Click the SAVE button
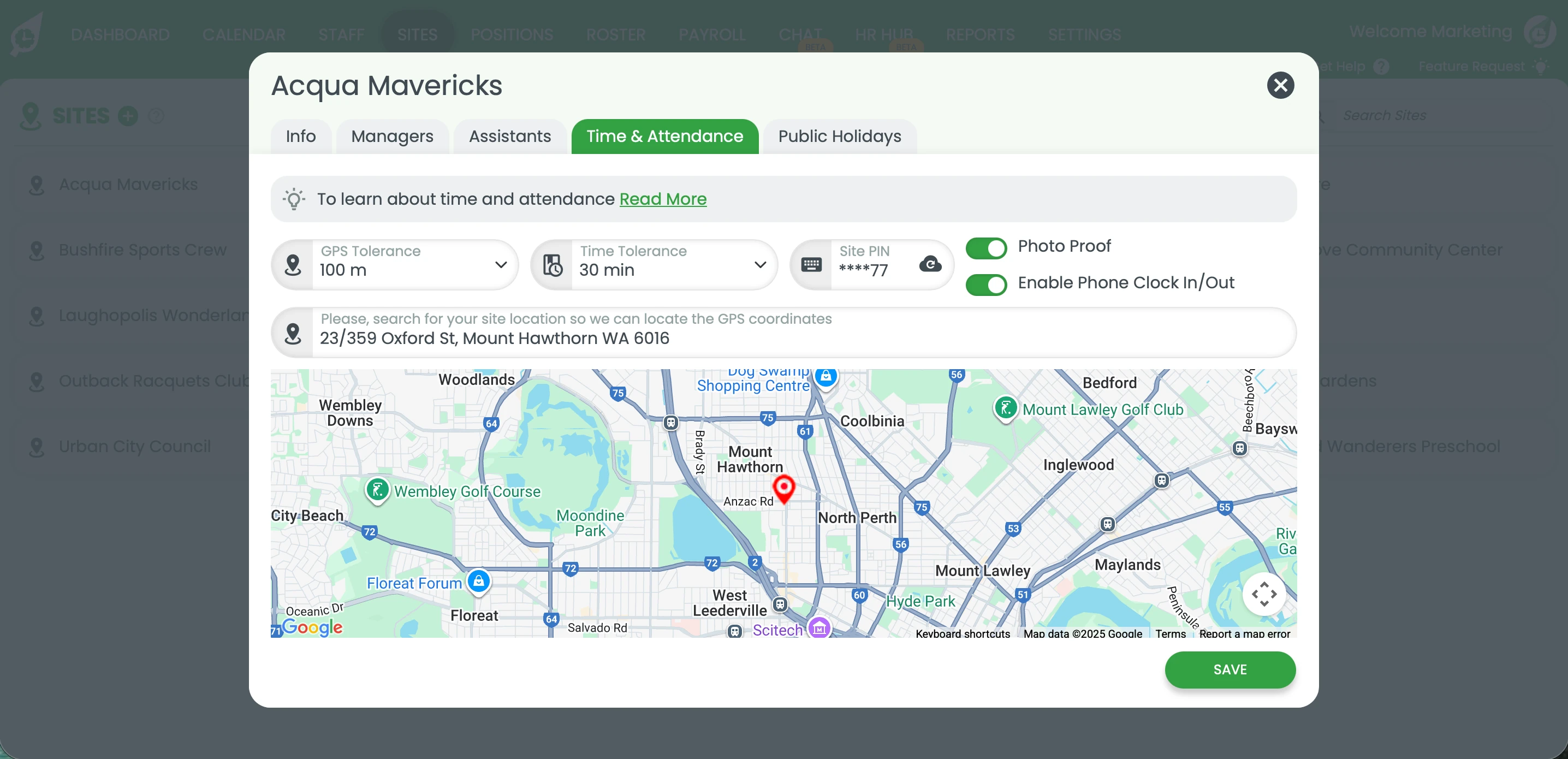Viewport: 1568px width, 759px height. [1230, 669]
